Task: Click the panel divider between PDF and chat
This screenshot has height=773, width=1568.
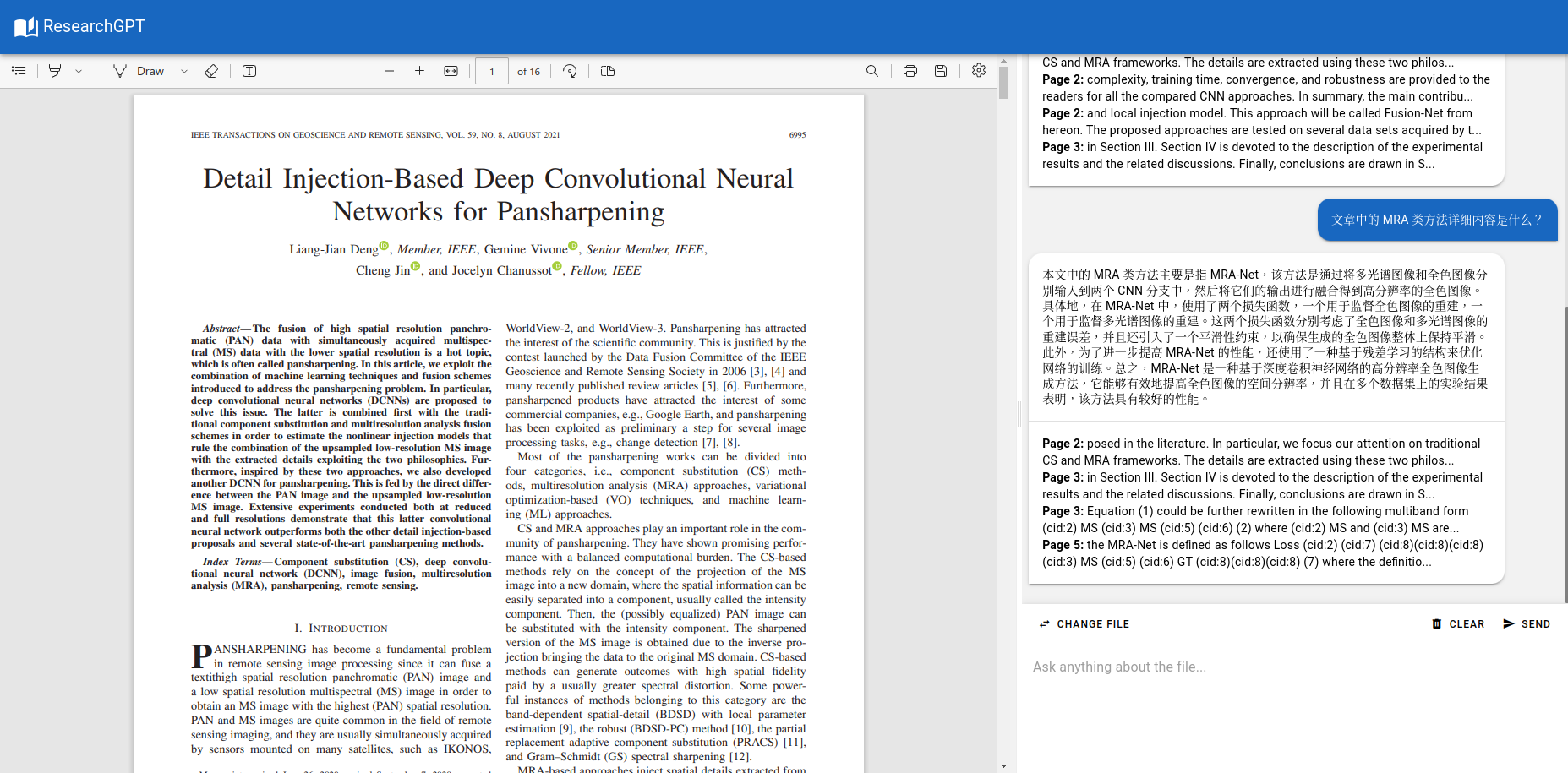Action: (x=1019, y=414)
